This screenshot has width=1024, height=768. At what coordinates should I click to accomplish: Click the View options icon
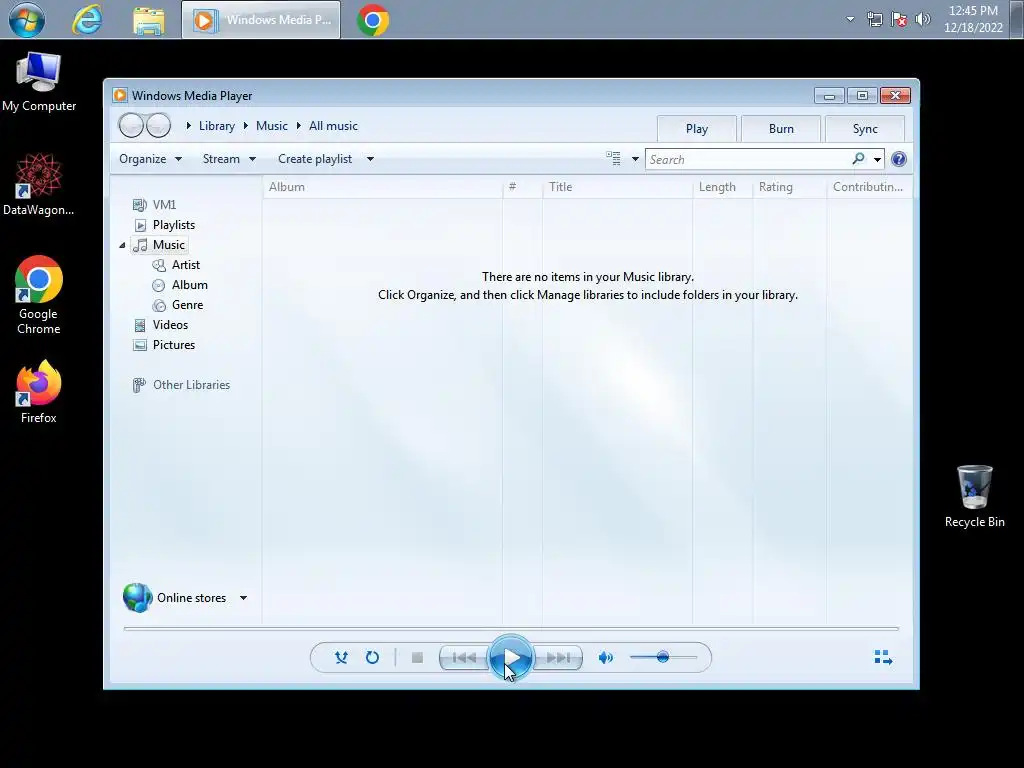613,159
